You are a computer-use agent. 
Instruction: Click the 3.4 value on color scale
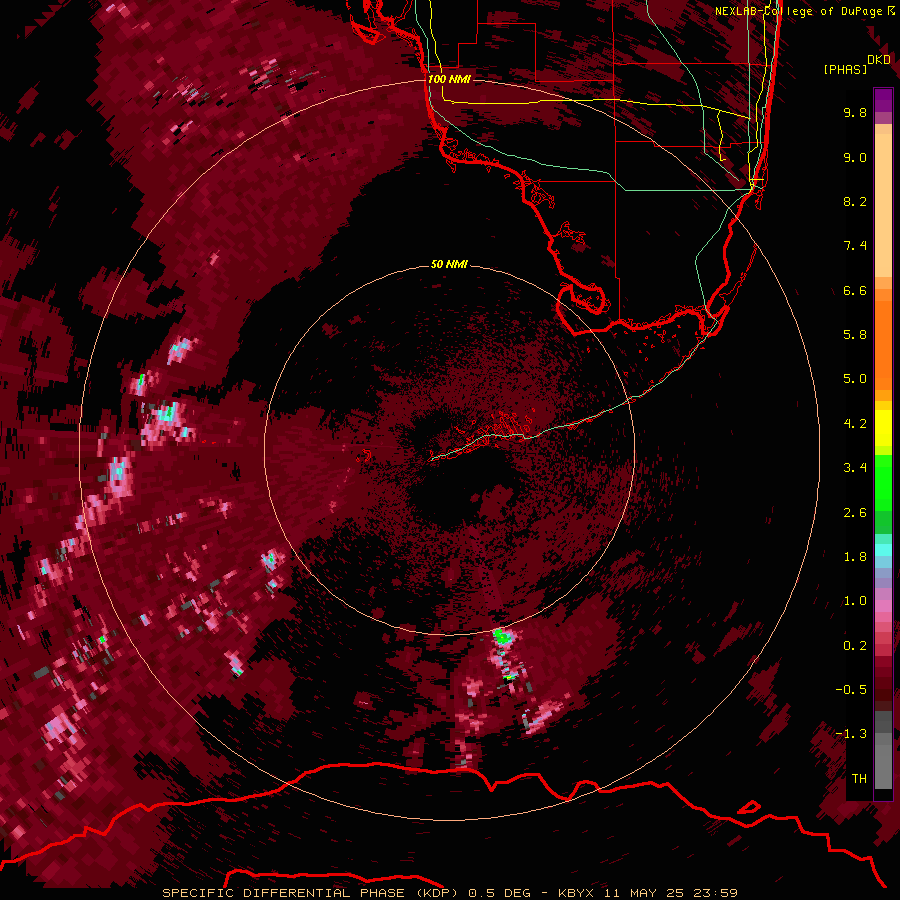pyautogui.click(x=855, y=468)
